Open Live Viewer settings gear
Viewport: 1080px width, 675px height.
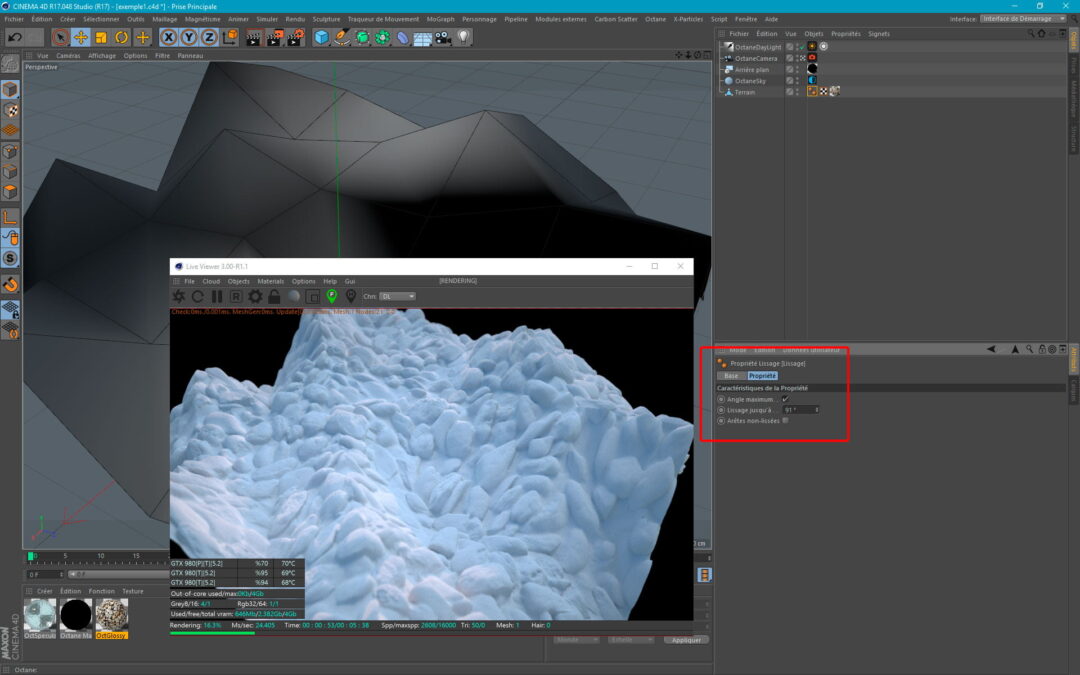(255, 297)
